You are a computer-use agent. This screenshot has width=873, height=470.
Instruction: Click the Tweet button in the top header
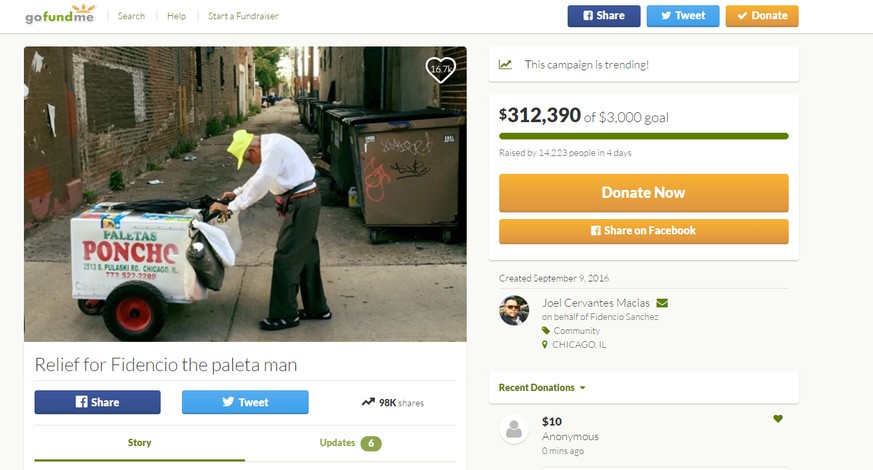click(683, 16)
